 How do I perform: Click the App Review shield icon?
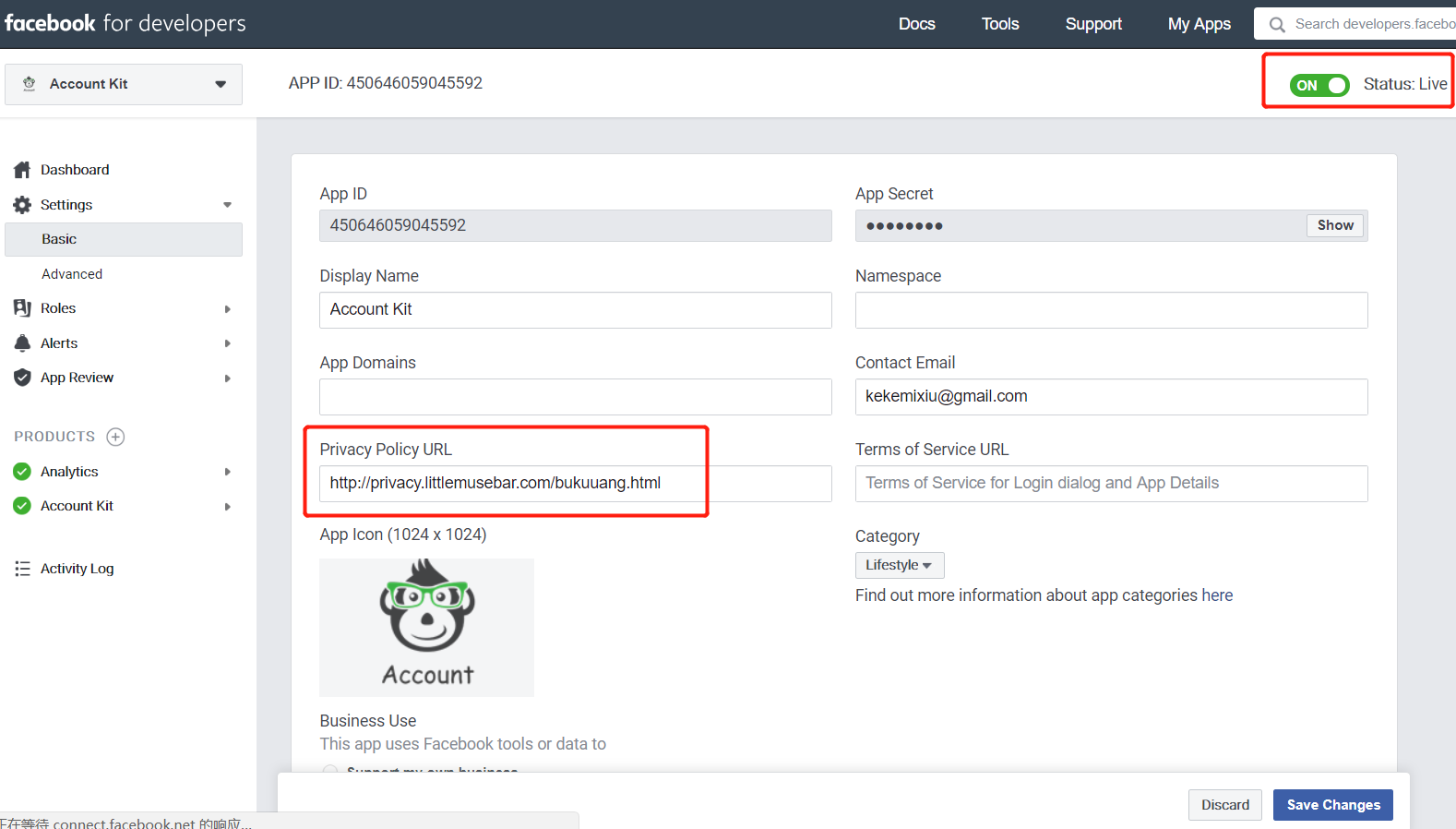(x=22, y=378)
